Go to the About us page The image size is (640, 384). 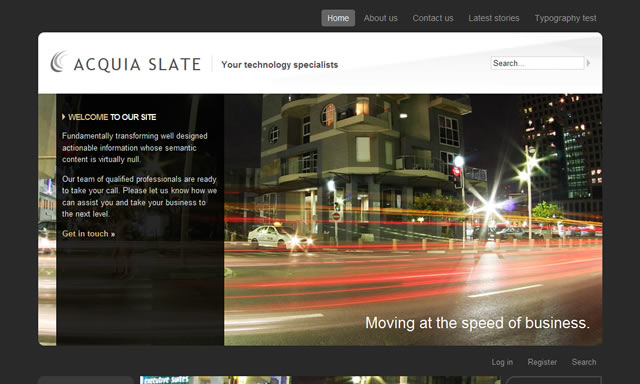pyautogui.click(x=380, y=18)
